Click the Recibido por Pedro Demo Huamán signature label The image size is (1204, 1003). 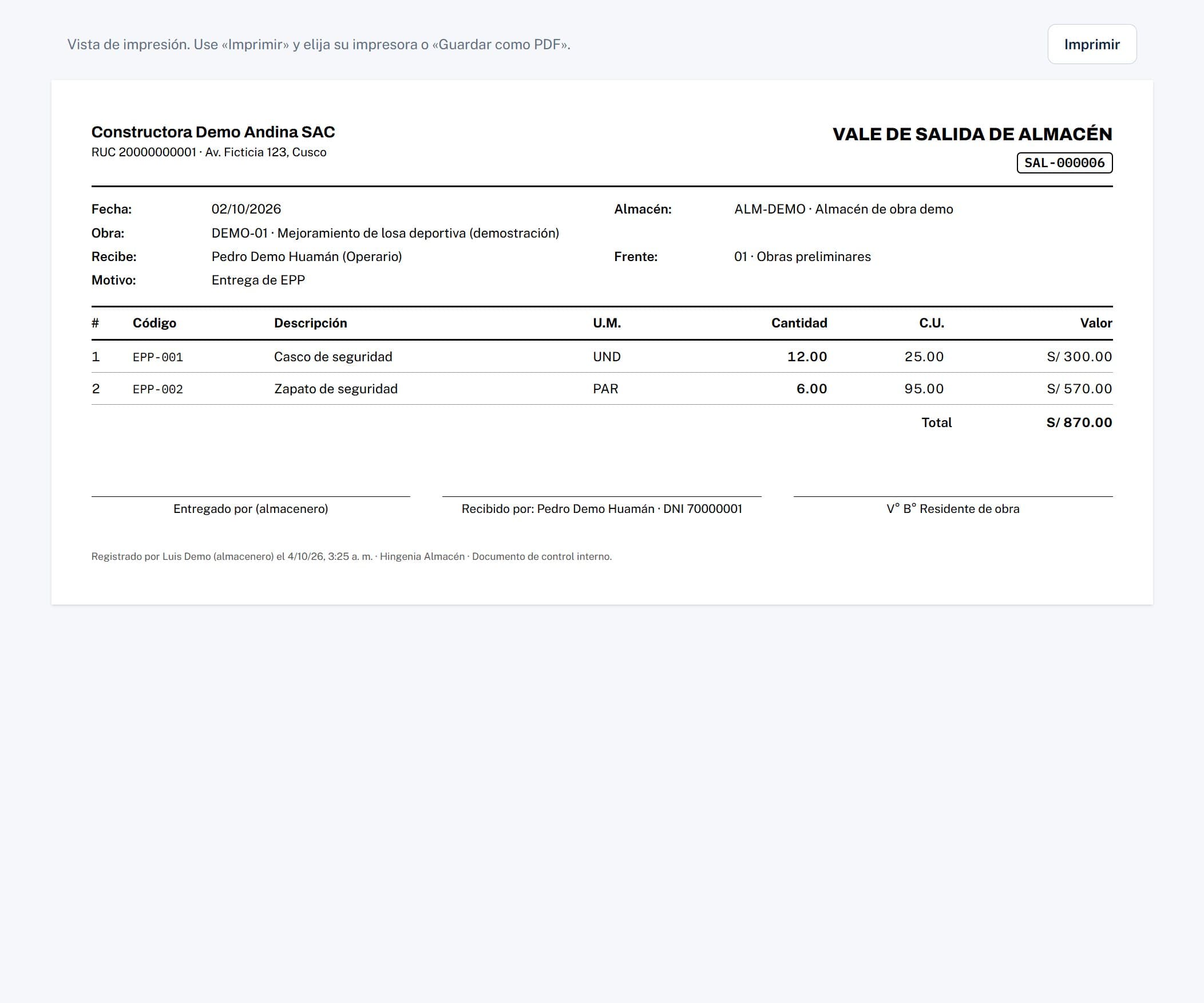tap(601, 510)
